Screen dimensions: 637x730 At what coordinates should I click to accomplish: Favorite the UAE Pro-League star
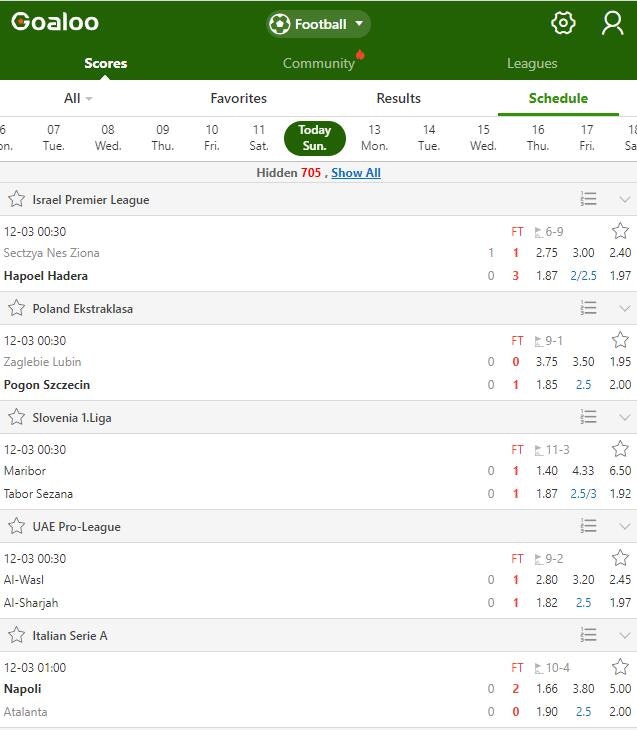[x=17, y=526]
